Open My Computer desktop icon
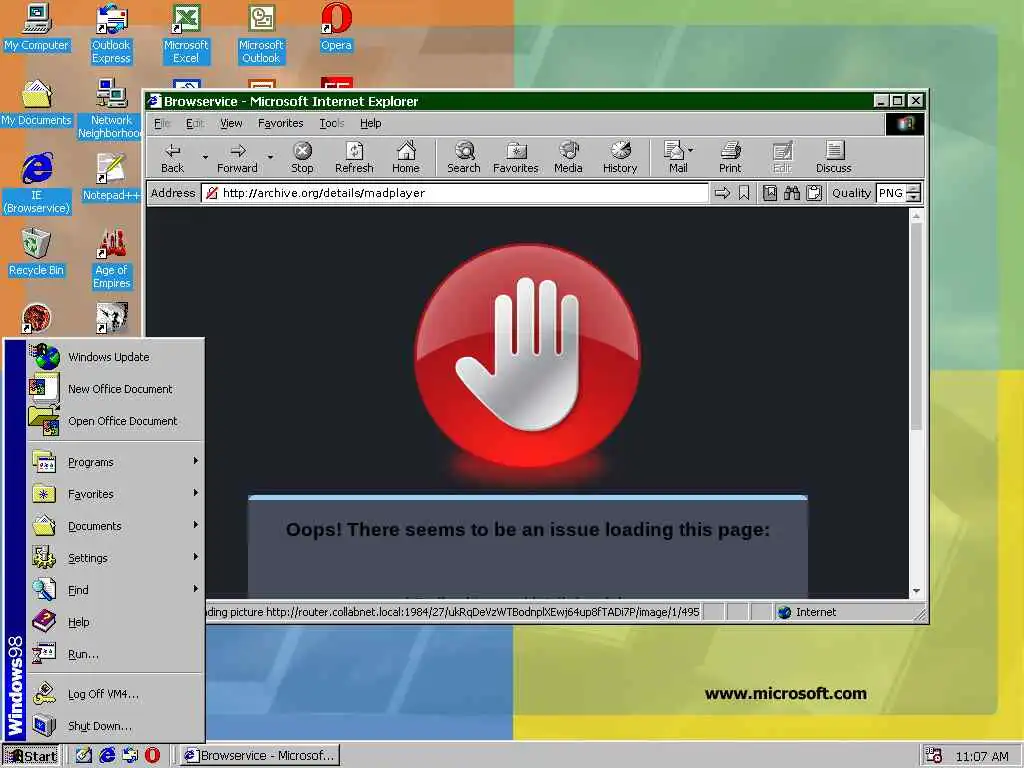The image size is (1024, 768). click(x=36, y=27)
